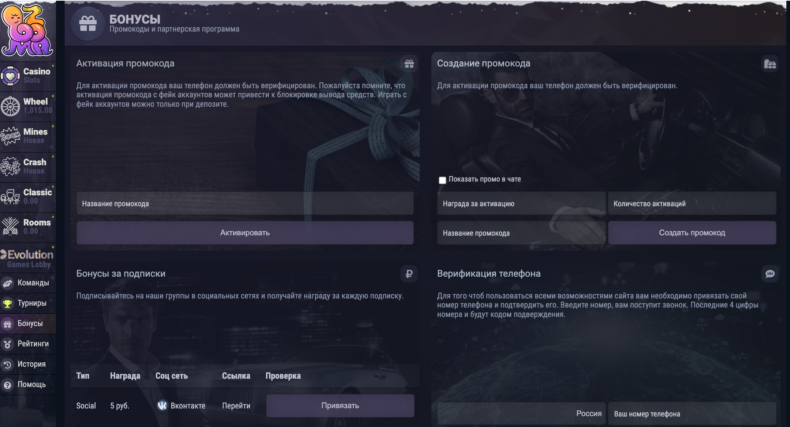Open the Casino slots section
This screenshot has width=790, height=427.
tap(29, 75)
